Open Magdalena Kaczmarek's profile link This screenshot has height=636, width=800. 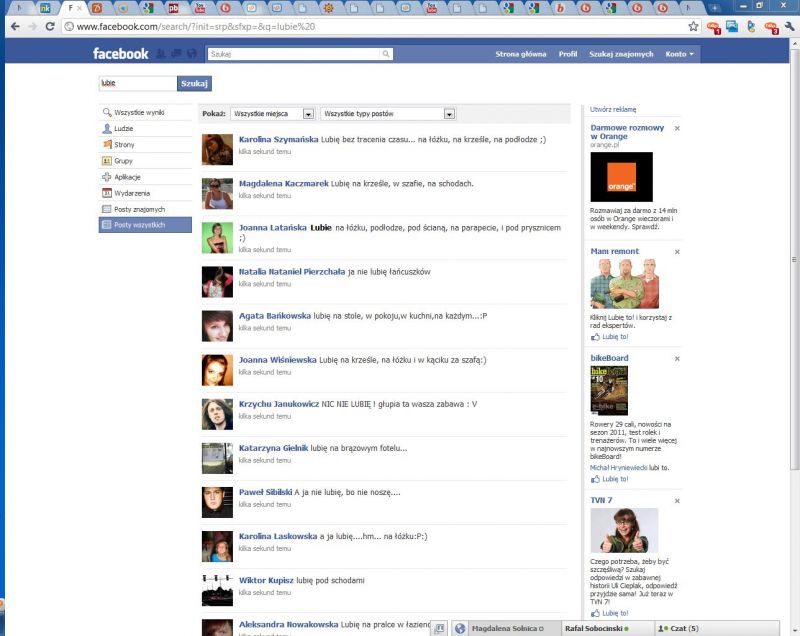click(x=284, y=184)
